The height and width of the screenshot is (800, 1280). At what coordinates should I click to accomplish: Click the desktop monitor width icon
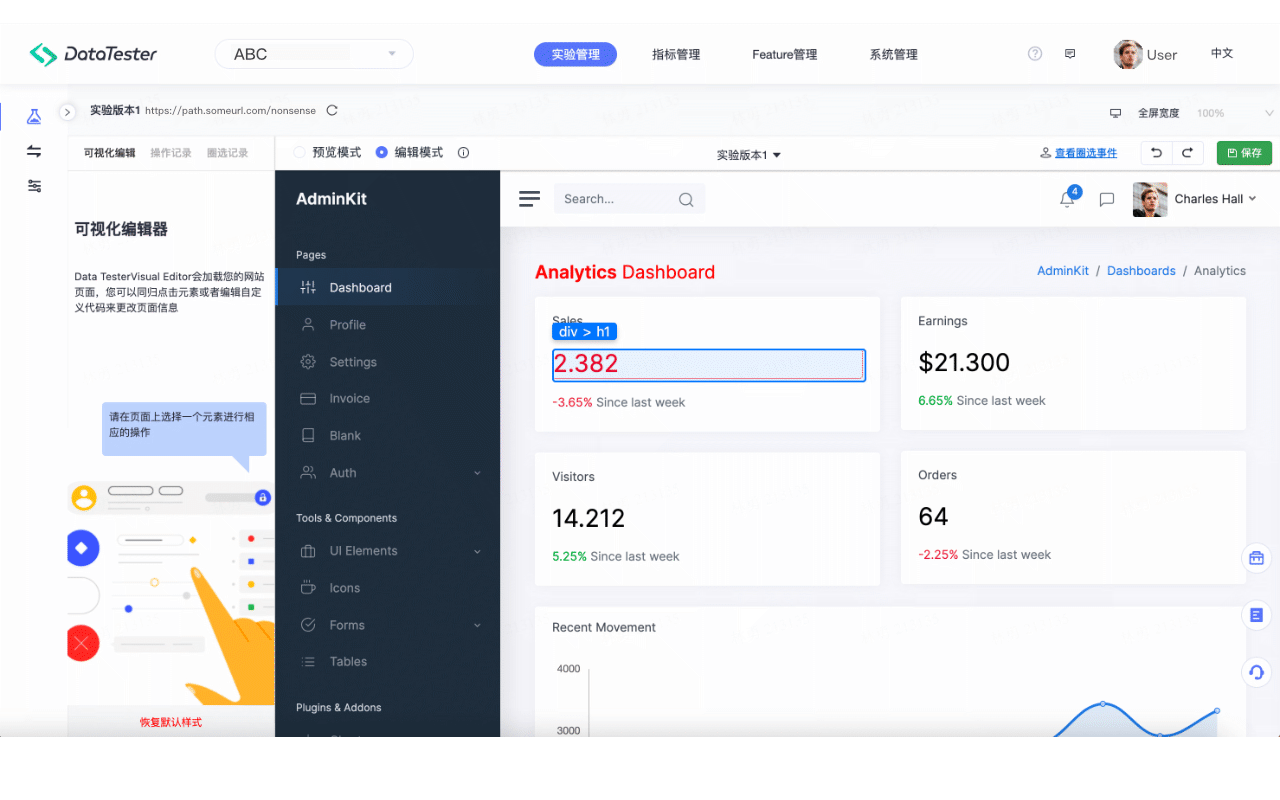pos(1116,114)
